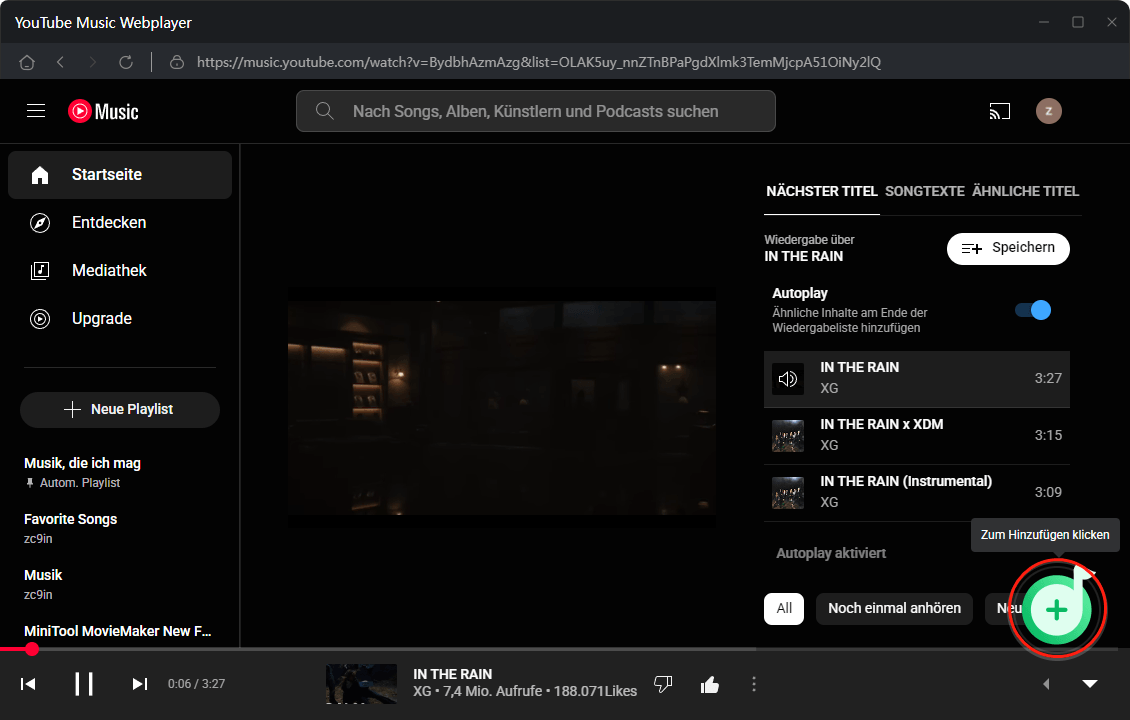Open the three-dot song options menu

point(754,684)
